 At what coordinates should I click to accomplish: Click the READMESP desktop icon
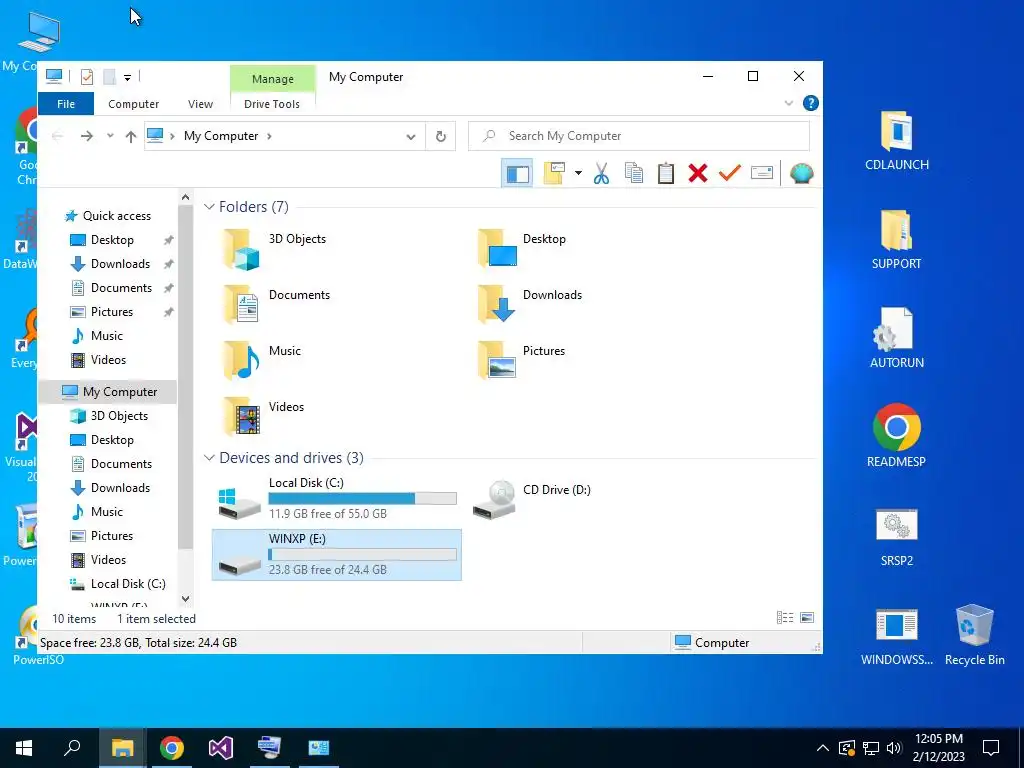pyautogui.click(x=897, y=436)
